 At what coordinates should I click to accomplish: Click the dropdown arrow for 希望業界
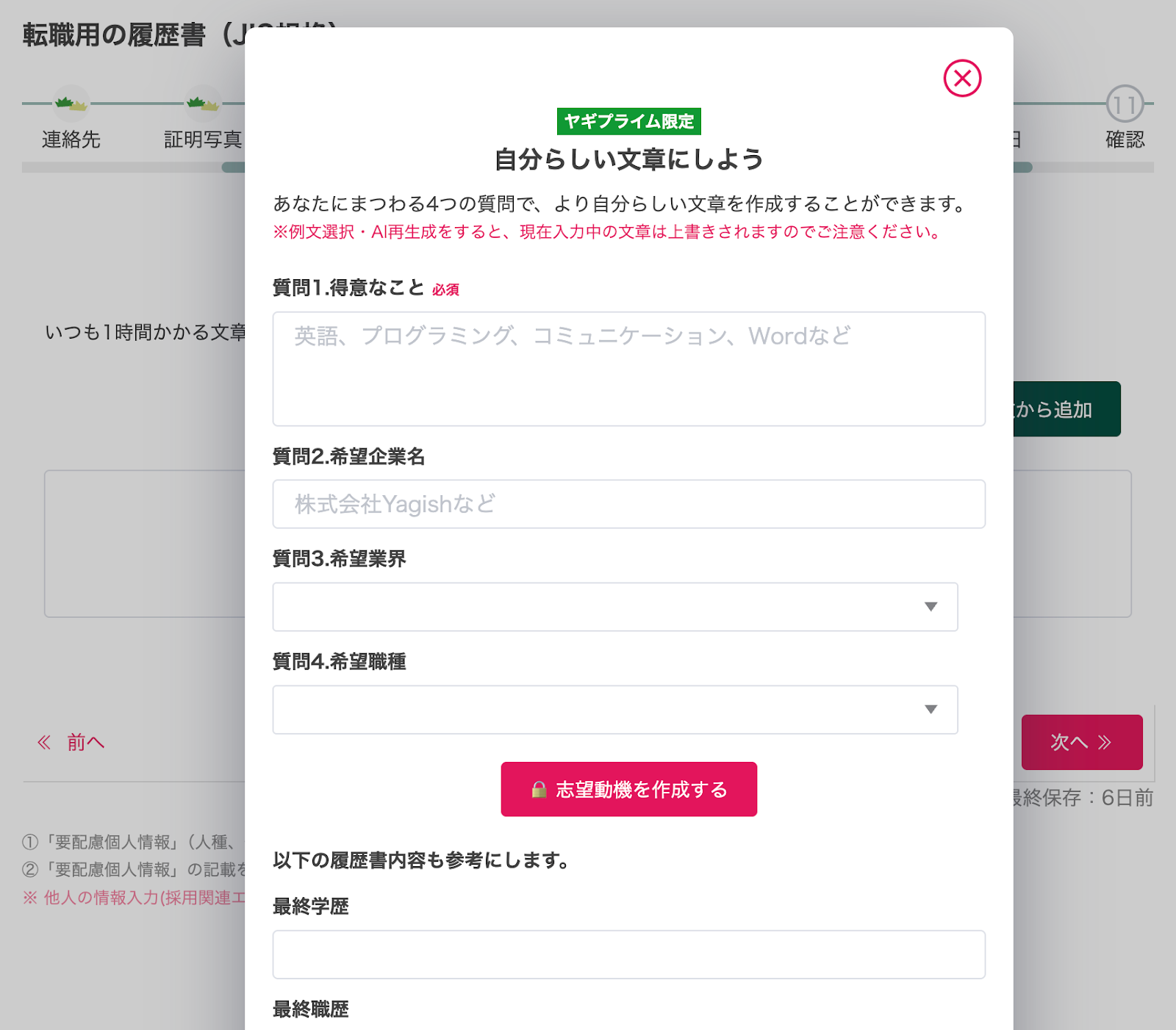tap(931, 607)
